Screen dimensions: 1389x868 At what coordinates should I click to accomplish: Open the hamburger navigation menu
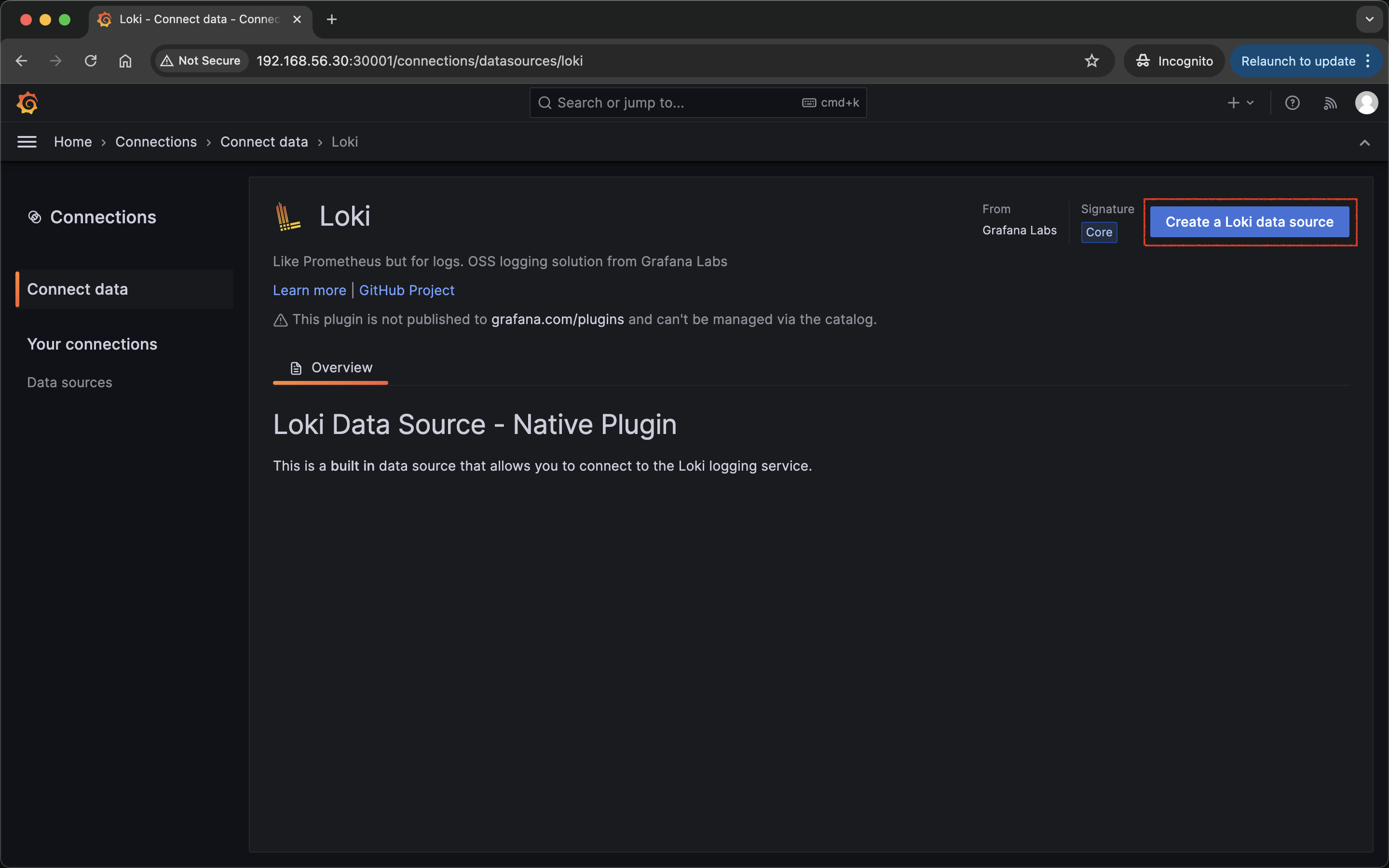click(27, 142)
